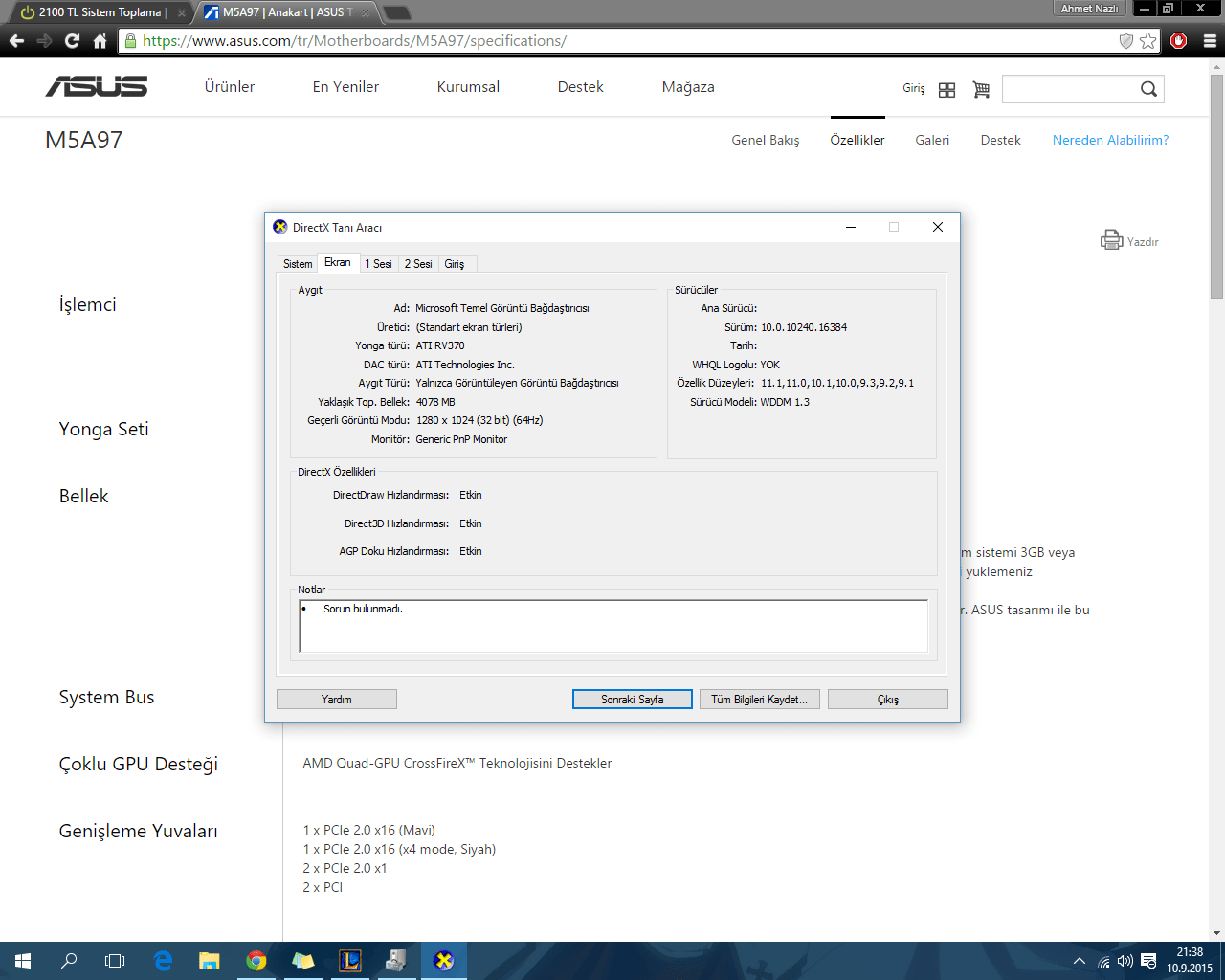Reload the ASUS page
1225x980 pixels.
[72, 41]
